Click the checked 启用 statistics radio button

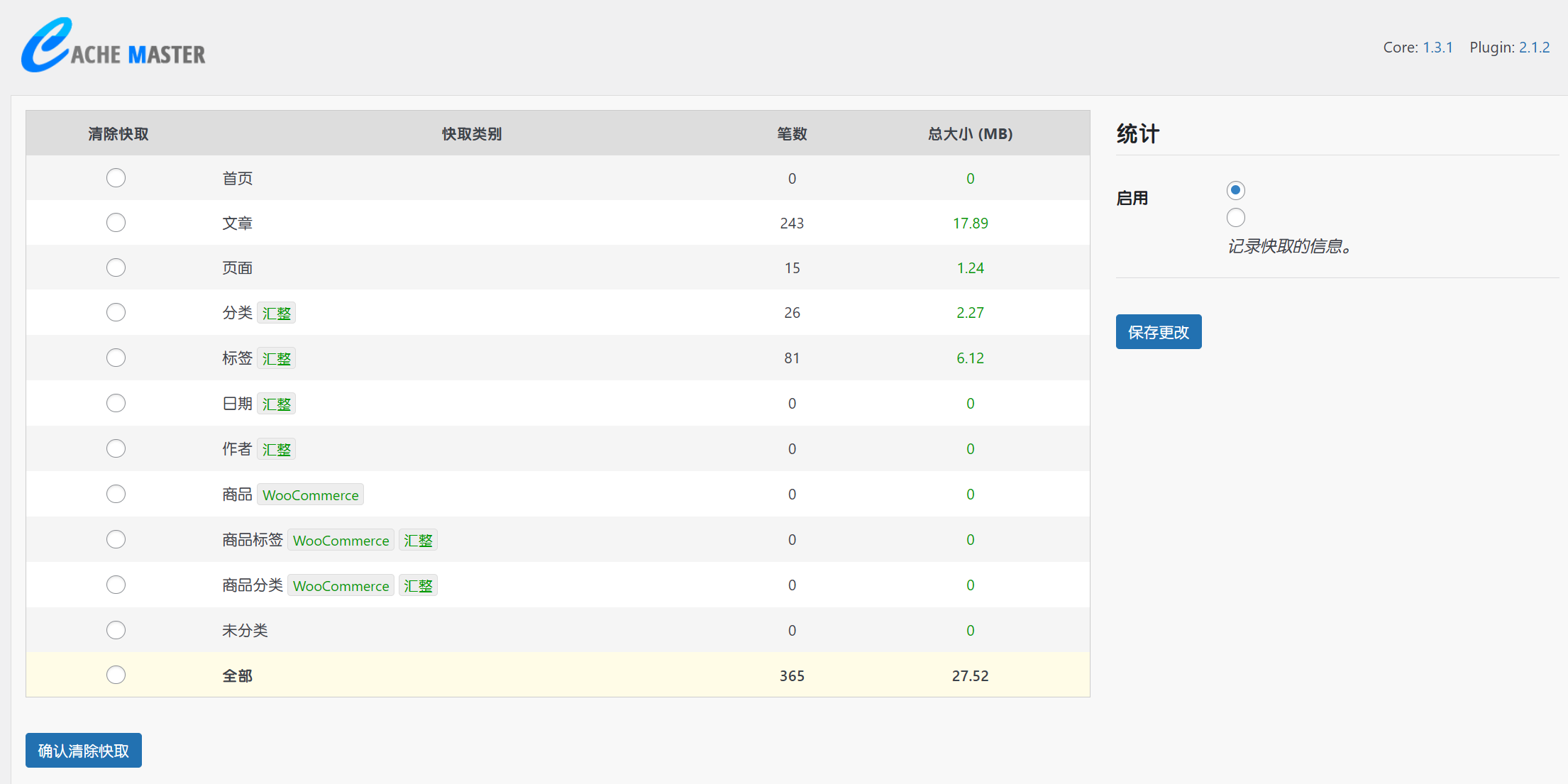click(x=1235, y=190)
